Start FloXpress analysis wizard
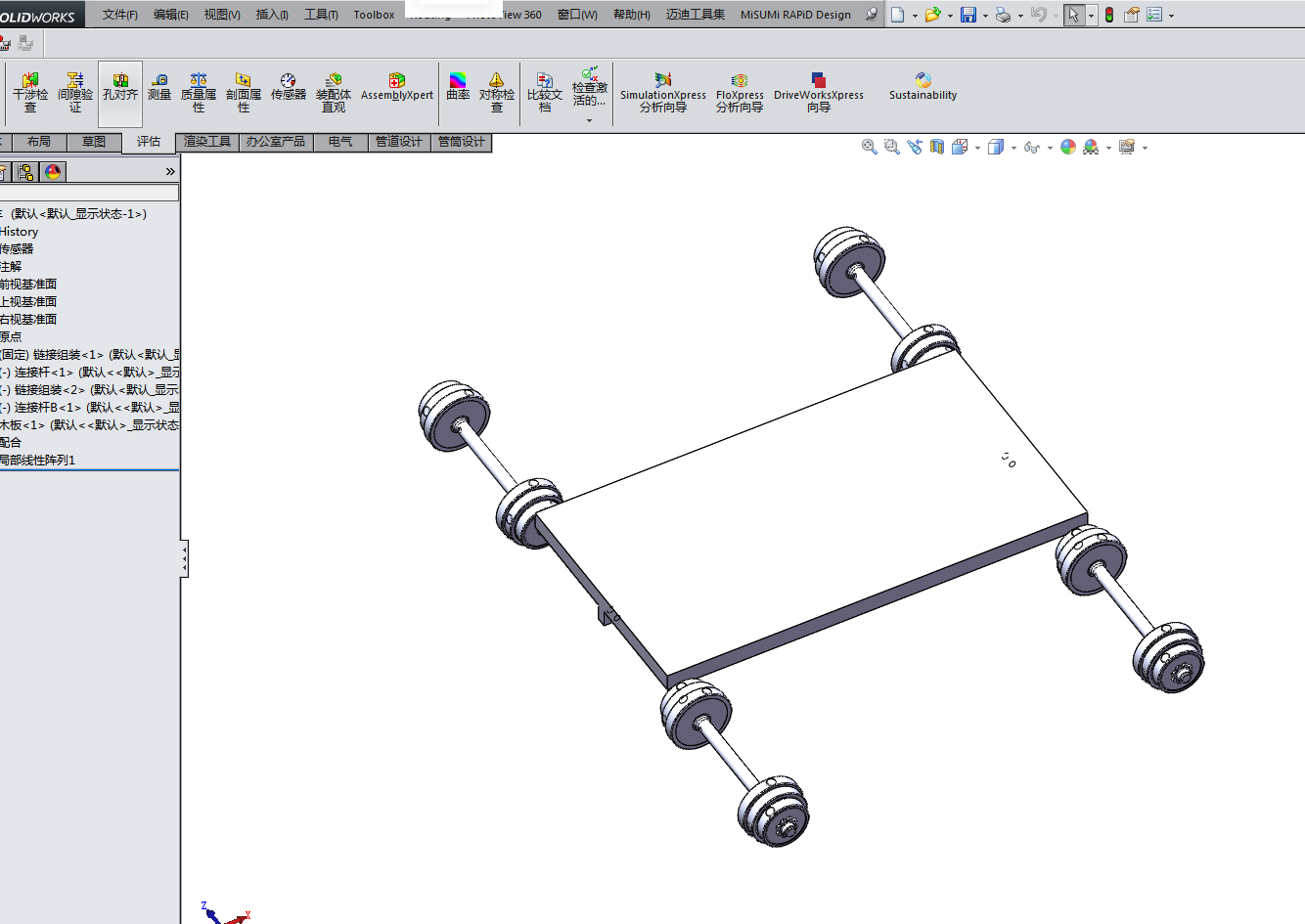The width and height of the screenshot is (1305, 924). (740, 93)
